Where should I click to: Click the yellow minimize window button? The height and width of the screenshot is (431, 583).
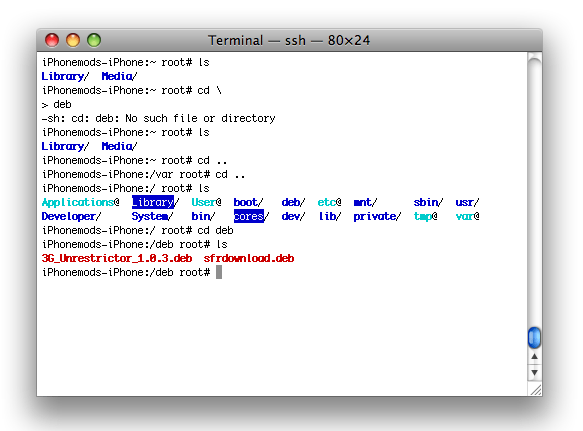(x=73, y=40)
